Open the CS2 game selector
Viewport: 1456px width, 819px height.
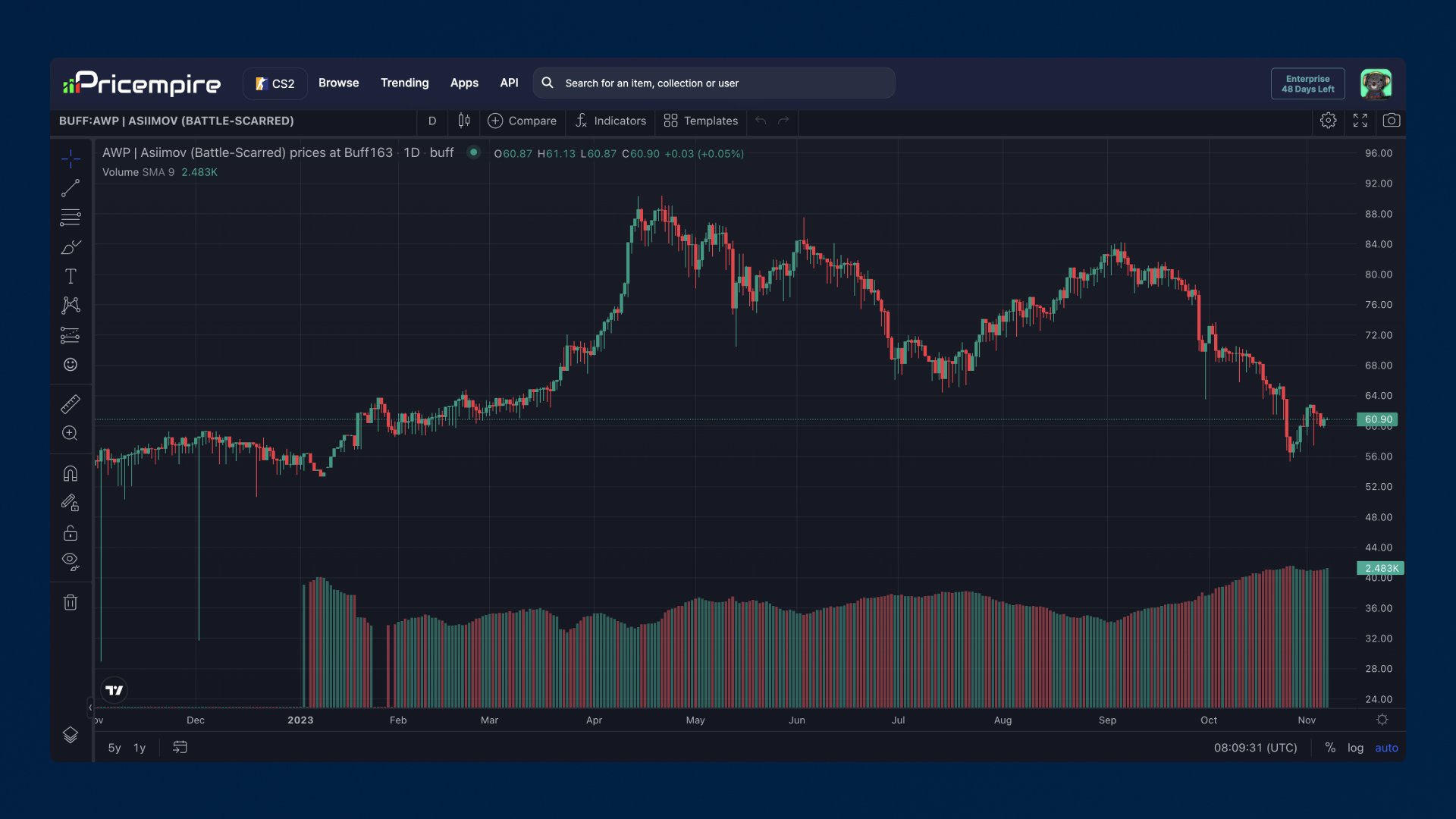click(275, 83)
